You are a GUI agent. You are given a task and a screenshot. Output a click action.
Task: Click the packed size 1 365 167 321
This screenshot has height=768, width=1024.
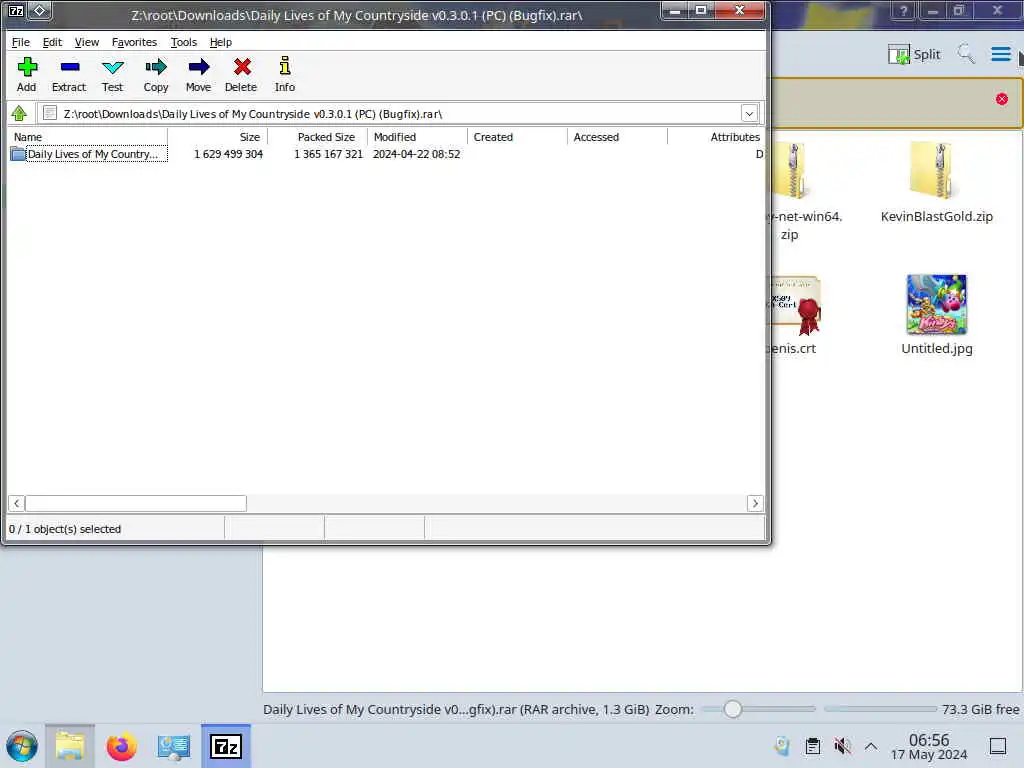(328, 154)
